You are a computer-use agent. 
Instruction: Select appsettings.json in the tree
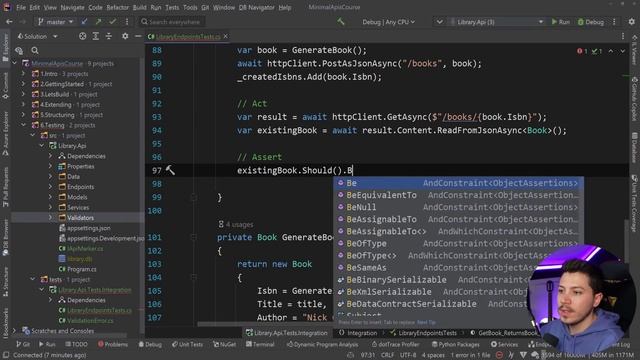[88, 228]
